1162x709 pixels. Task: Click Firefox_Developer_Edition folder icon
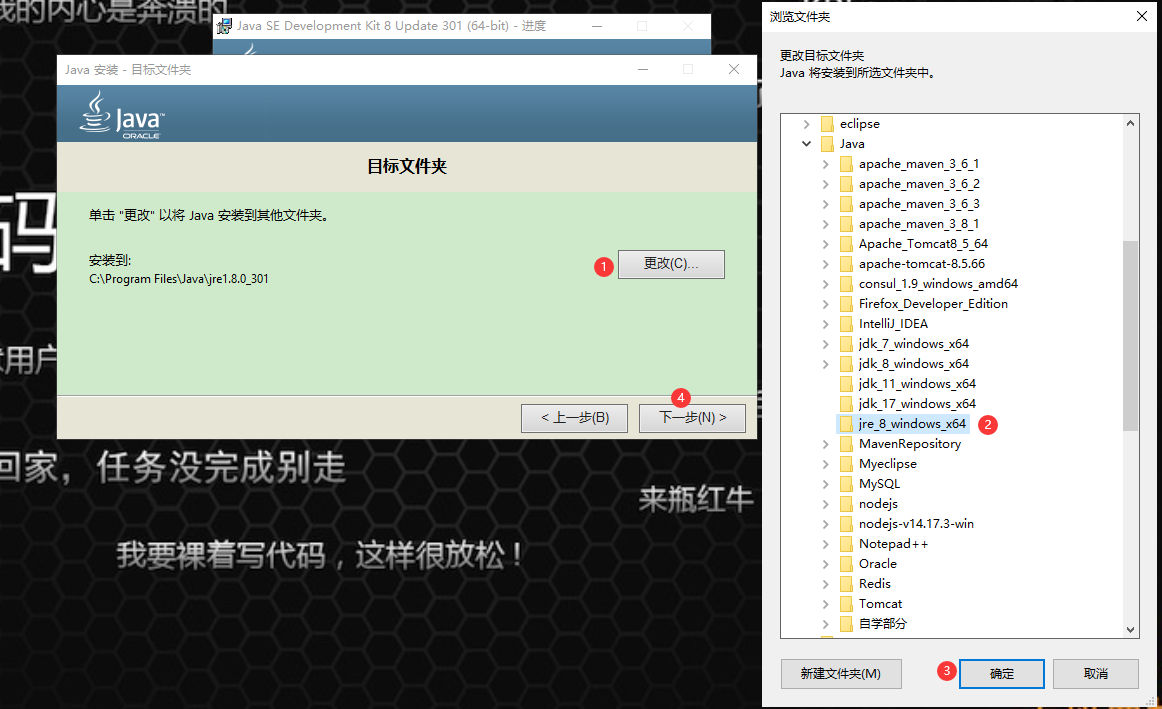[x=846, y=304]
